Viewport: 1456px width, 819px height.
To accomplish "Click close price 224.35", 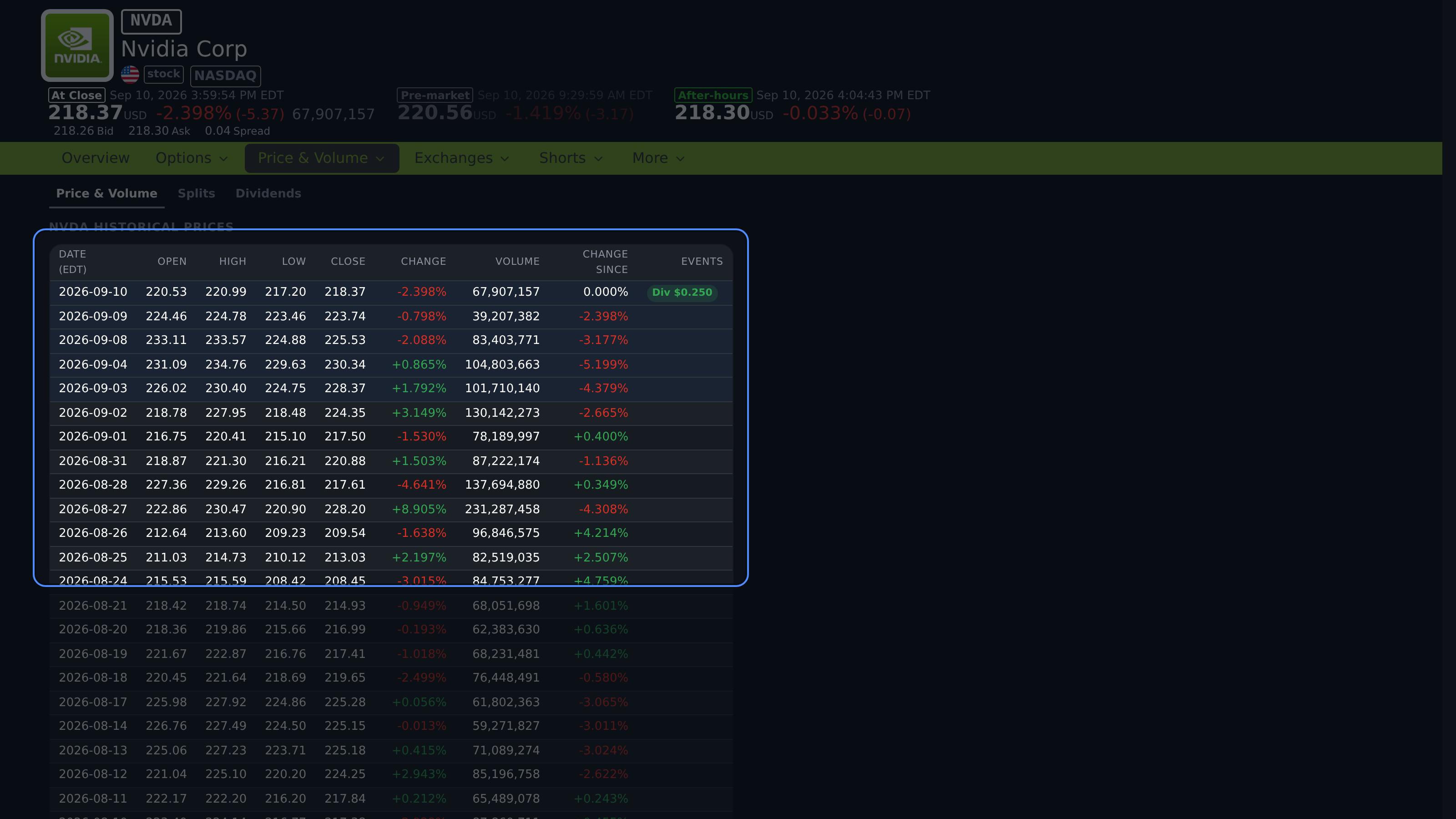I will pyautogui.click(x=345, y=413).
